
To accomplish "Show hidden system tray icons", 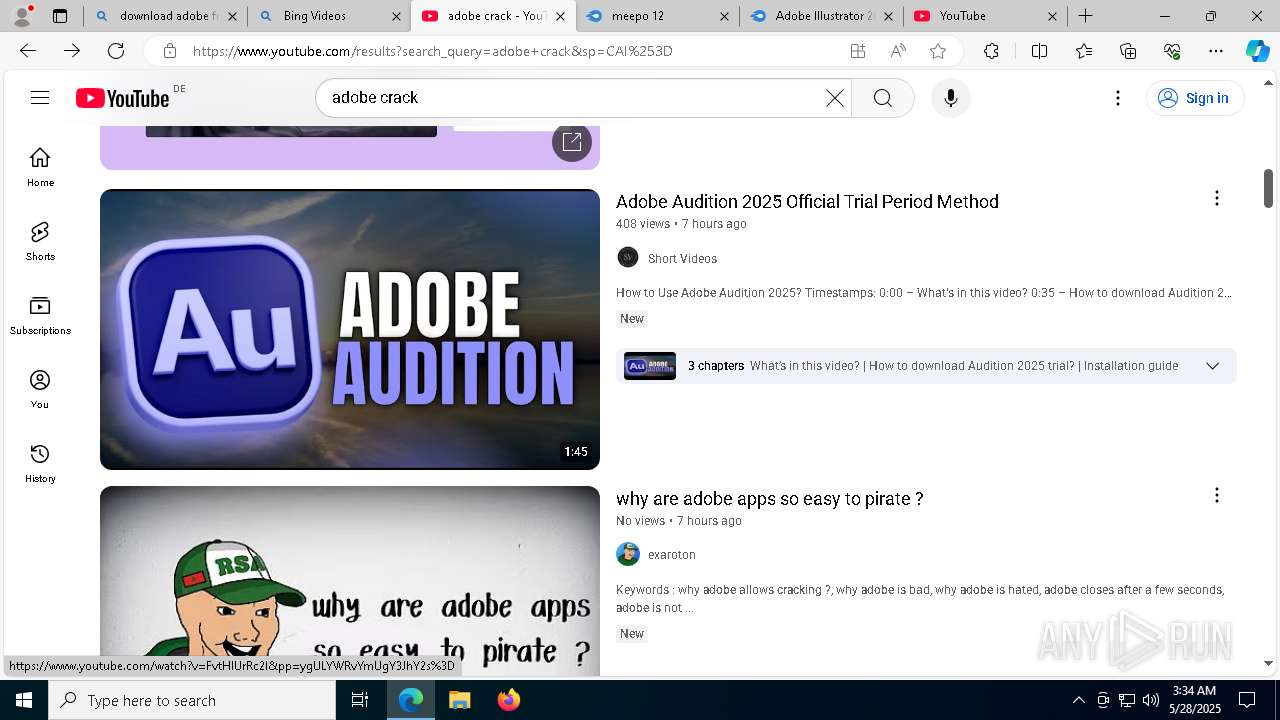I will [x=1078, y=700].
